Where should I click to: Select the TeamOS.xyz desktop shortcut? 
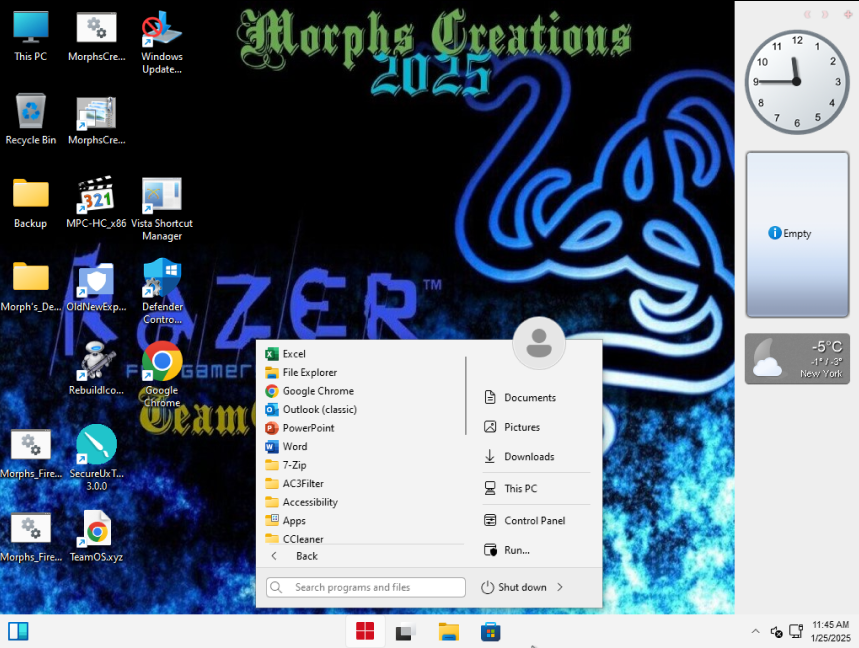(x=96, y=536)
